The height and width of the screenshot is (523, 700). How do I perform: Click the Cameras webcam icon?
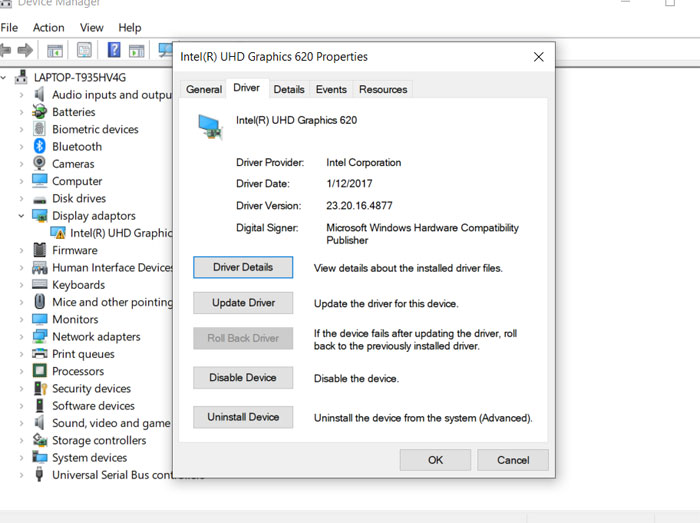click(x=39, y=163)
